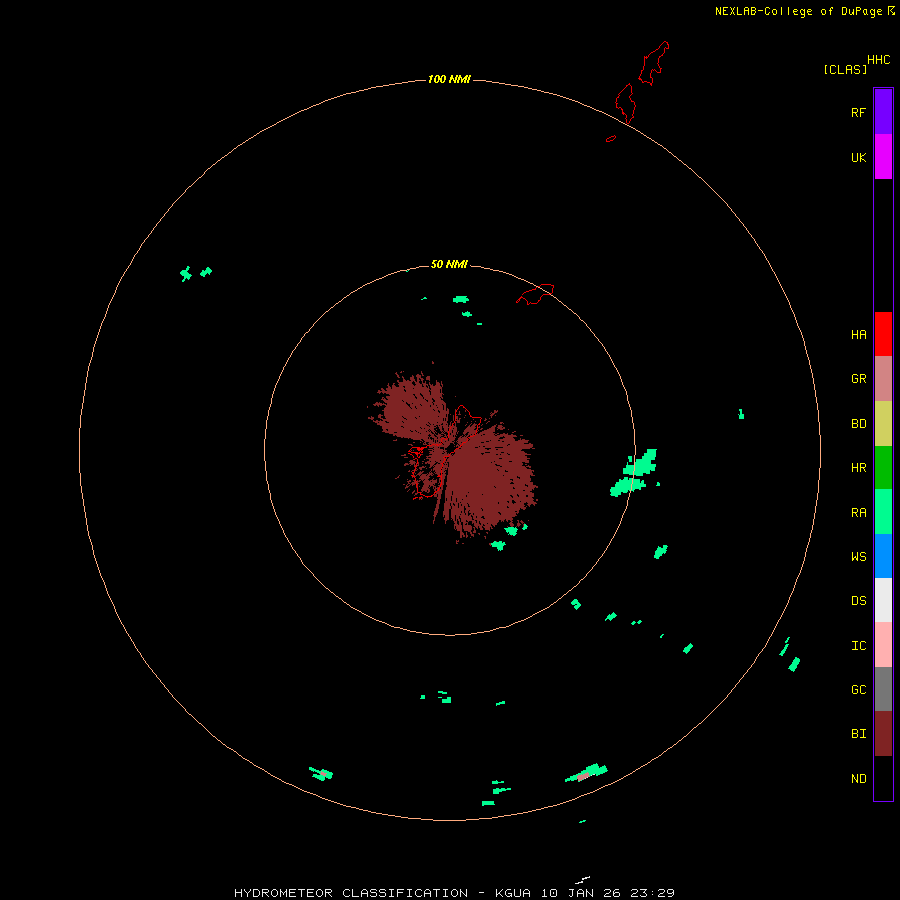Click the UK legend label
Viewport: 900px width, 900px height.
point(858,158)
